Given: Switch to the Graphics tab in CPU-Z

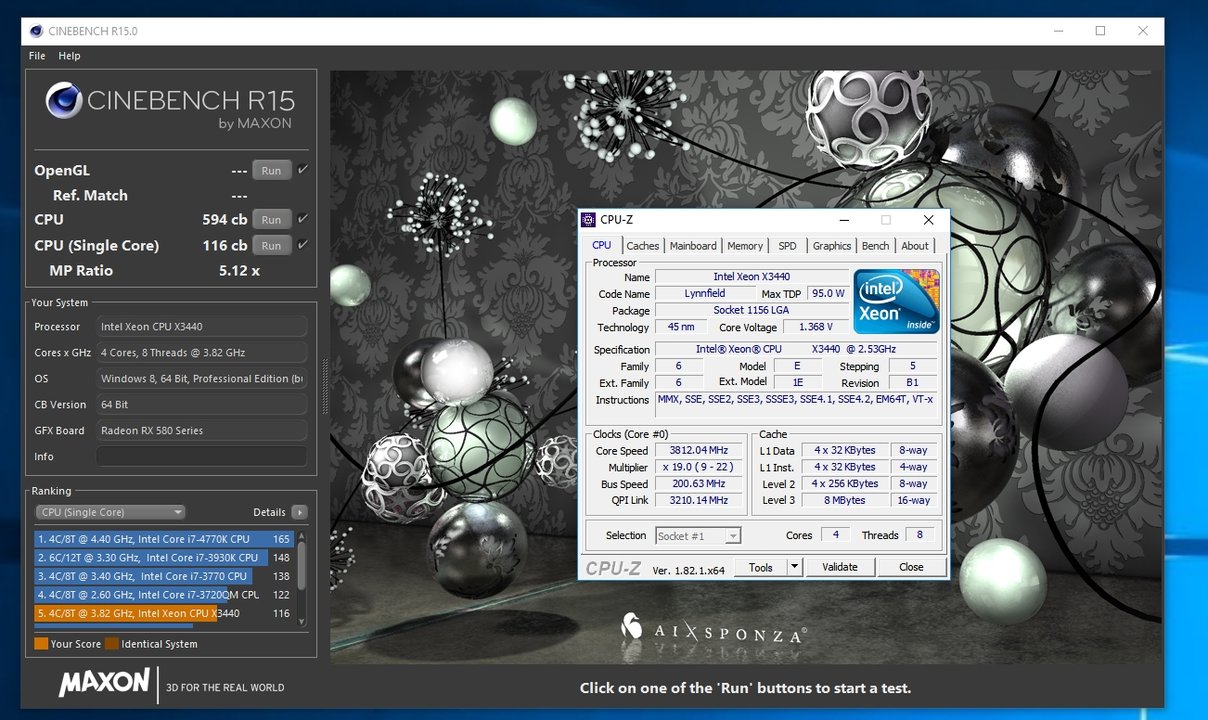Looking at the screenshot, I should (x=832, y=246).
